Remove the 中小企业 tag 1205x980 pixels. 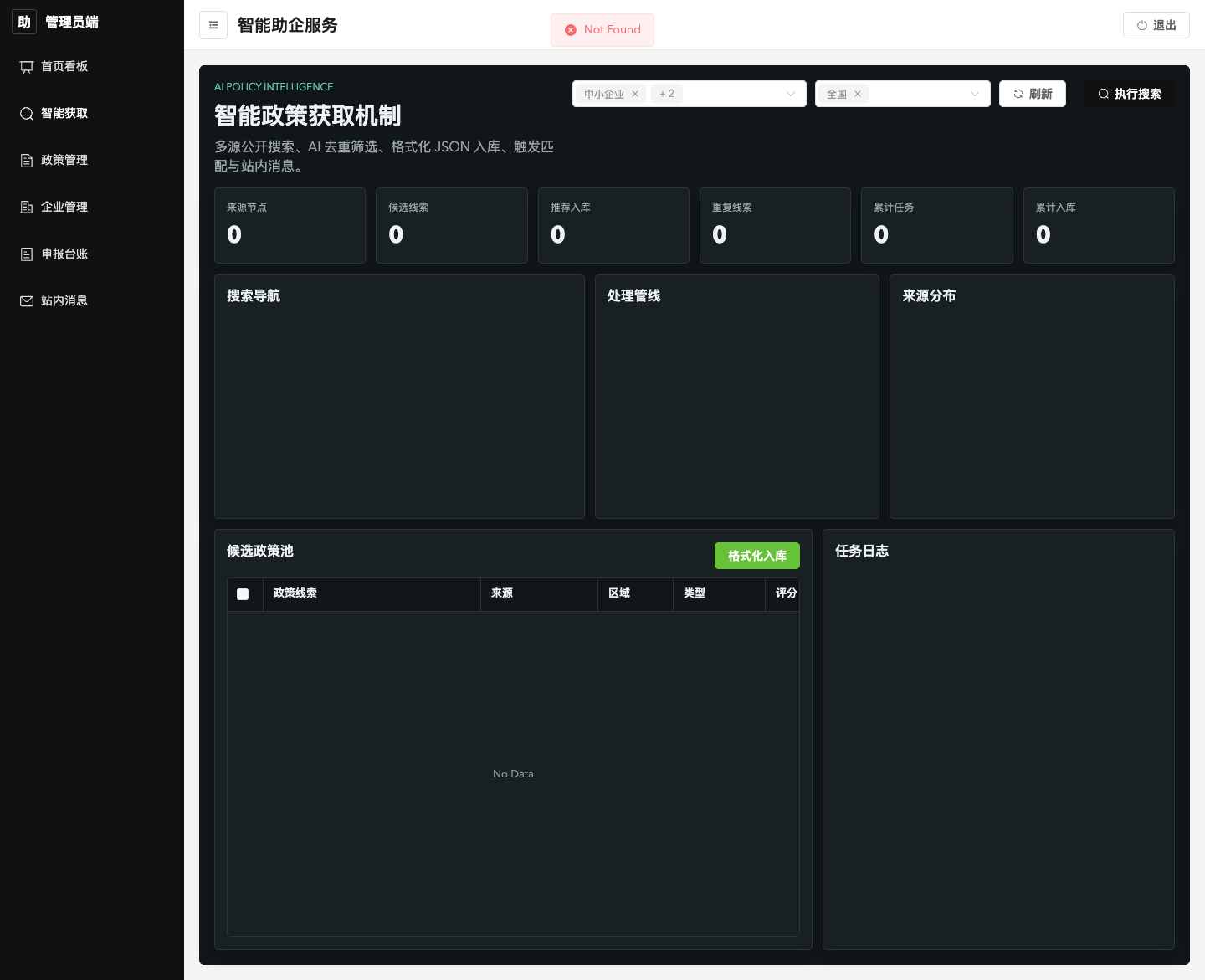(635, 94)
